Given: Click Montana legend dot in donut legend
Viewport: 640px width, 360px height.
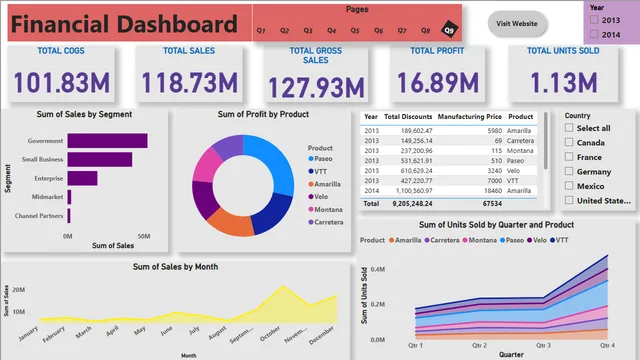Looking at the screenshot, I should [311, 209].
